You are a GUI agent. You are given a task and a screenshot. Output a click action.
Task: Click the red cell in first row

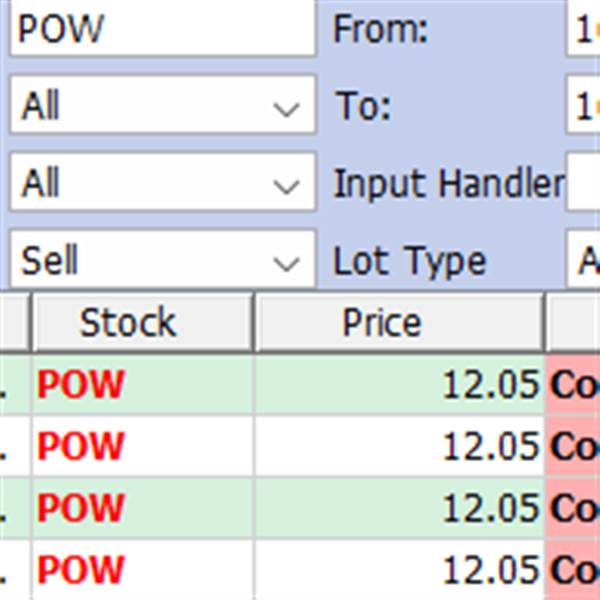point(574,385)
